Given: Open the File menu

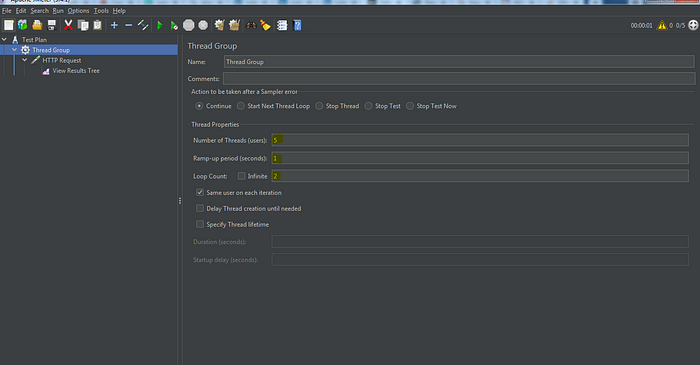Looking at the screenshot, I should pos(7,11).
